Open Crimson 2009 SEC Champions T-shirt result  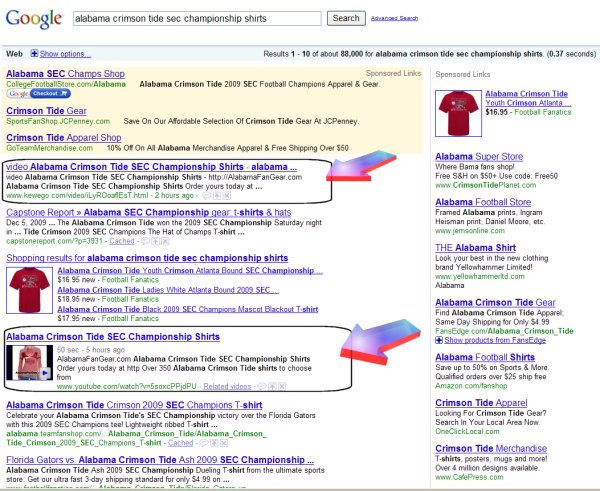point(134,405)
